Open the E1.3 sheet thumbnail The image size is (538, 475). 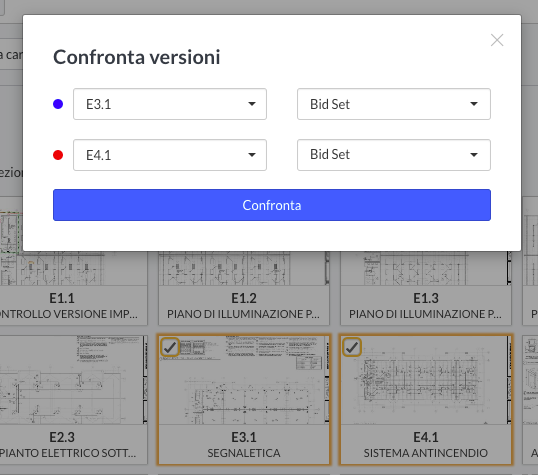(x=425, y=268)
